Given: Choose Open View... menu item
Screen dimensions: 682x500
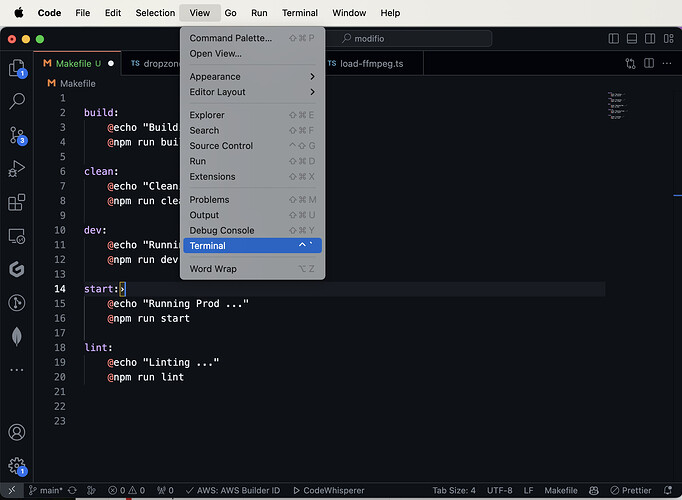Looking at the screenshot, I should point(252,53).
